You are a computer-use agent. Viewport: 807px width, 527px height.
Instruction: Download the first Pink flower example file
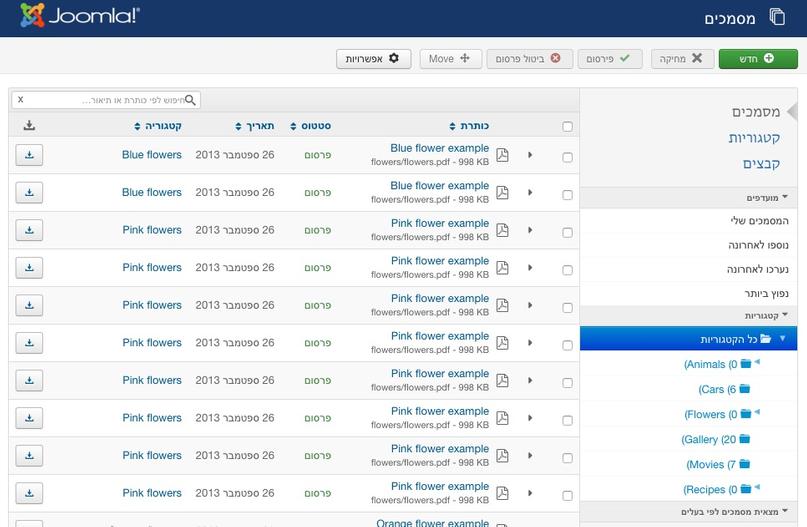29,230
